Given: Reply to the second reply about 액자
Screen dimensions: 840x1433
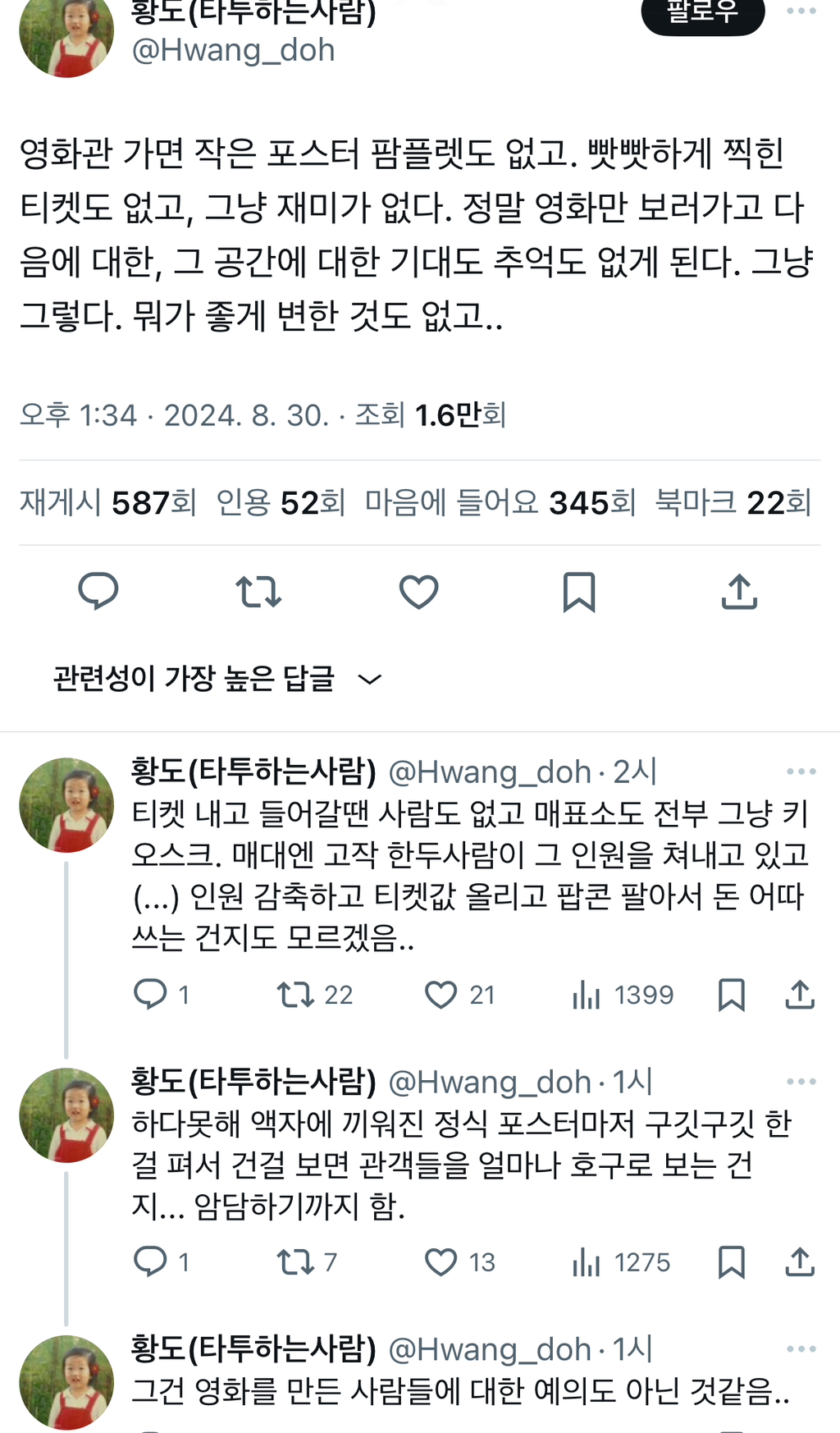Looking at the screenshot, I should [x=151, y=1262].
